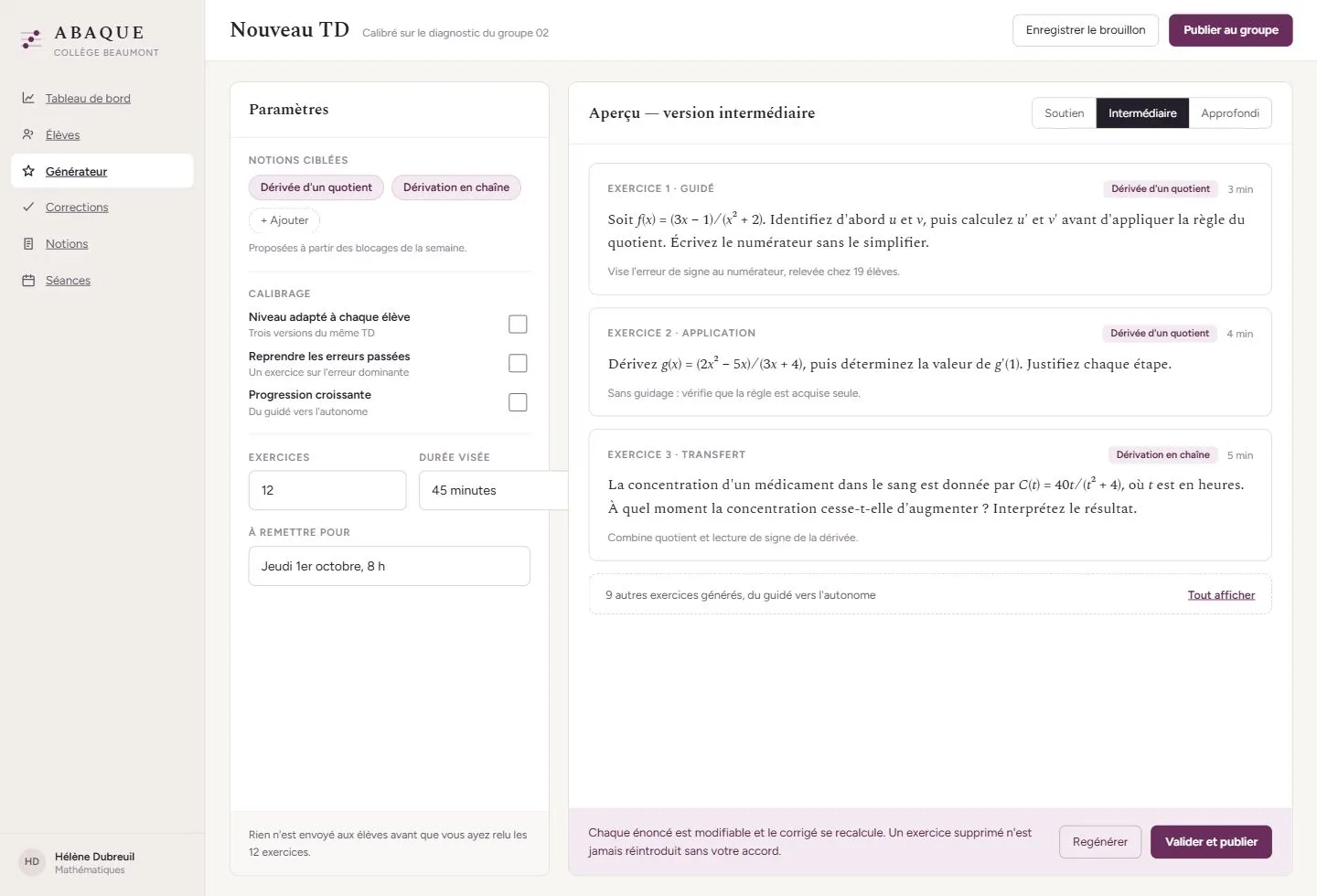Add a notion with + Ajouter
The height and width of the screenshot is (896, 1317).
pos(284,220)
